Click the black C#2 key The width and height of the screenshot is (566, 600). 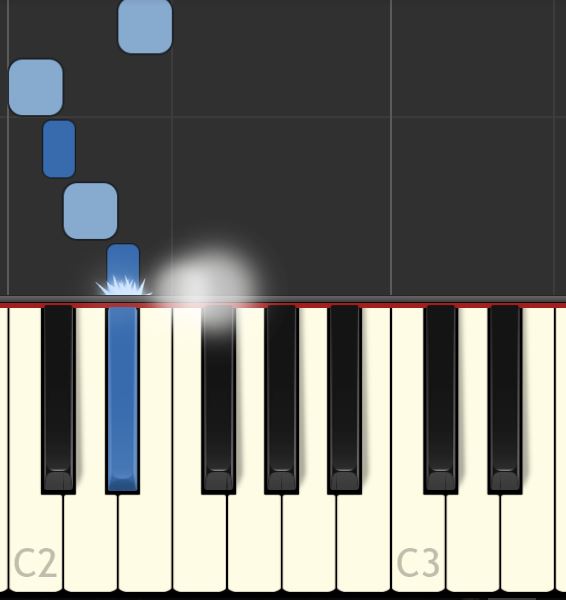[58, 398]
